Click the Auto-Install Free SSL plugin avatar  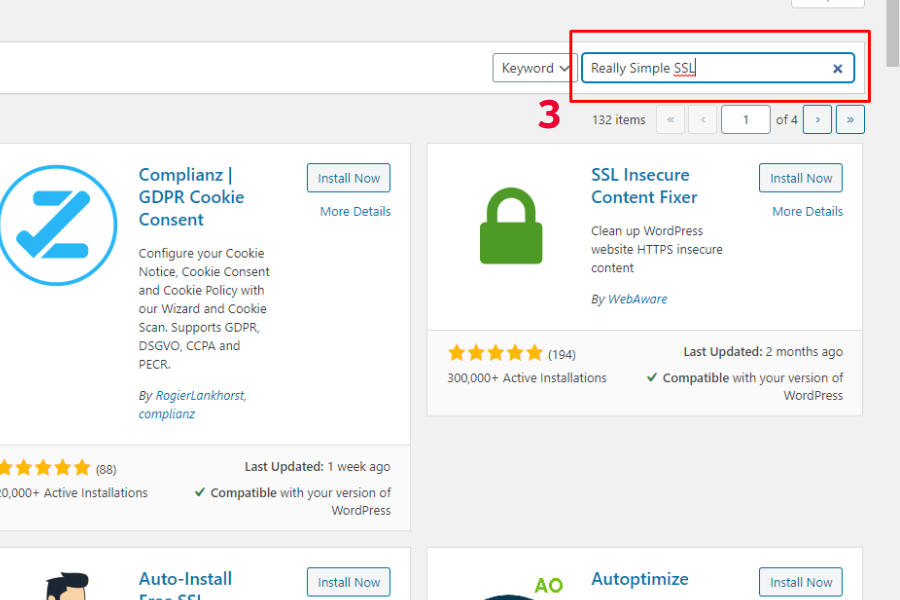[68, 586]
